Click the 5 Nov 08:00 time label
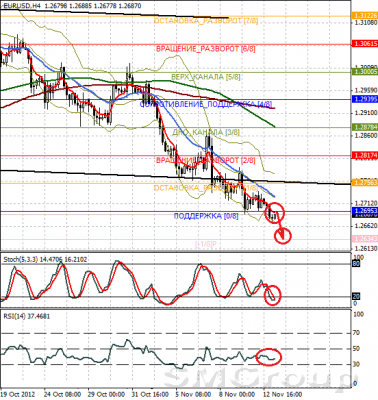Screen dimensions: 378x400 194,394
